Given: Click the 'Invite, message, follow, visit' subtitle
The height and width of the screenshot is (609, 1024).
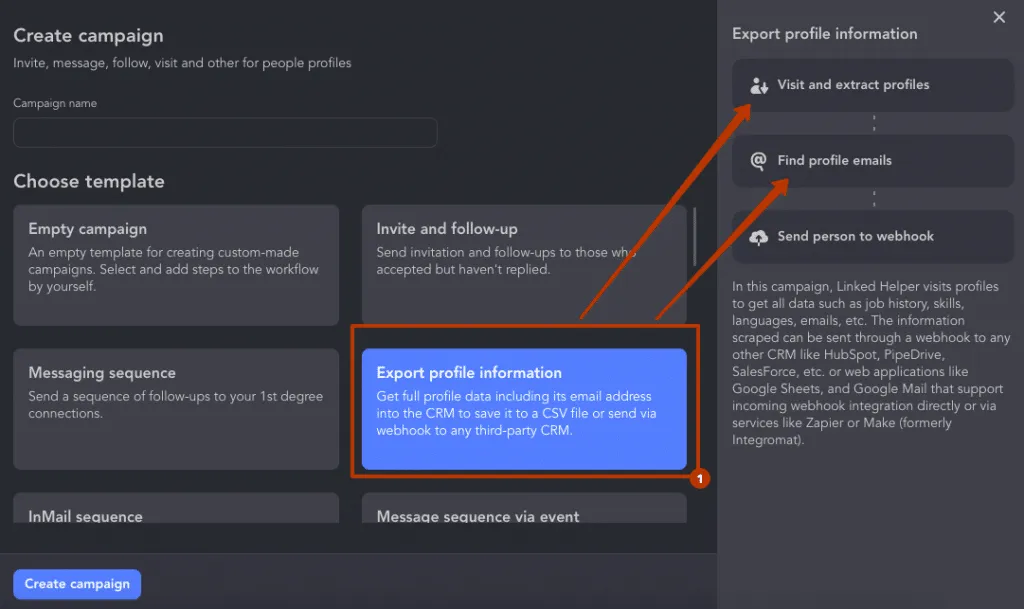Looking at the screenshot, I should pyautogui.click(x=182, y=63).
